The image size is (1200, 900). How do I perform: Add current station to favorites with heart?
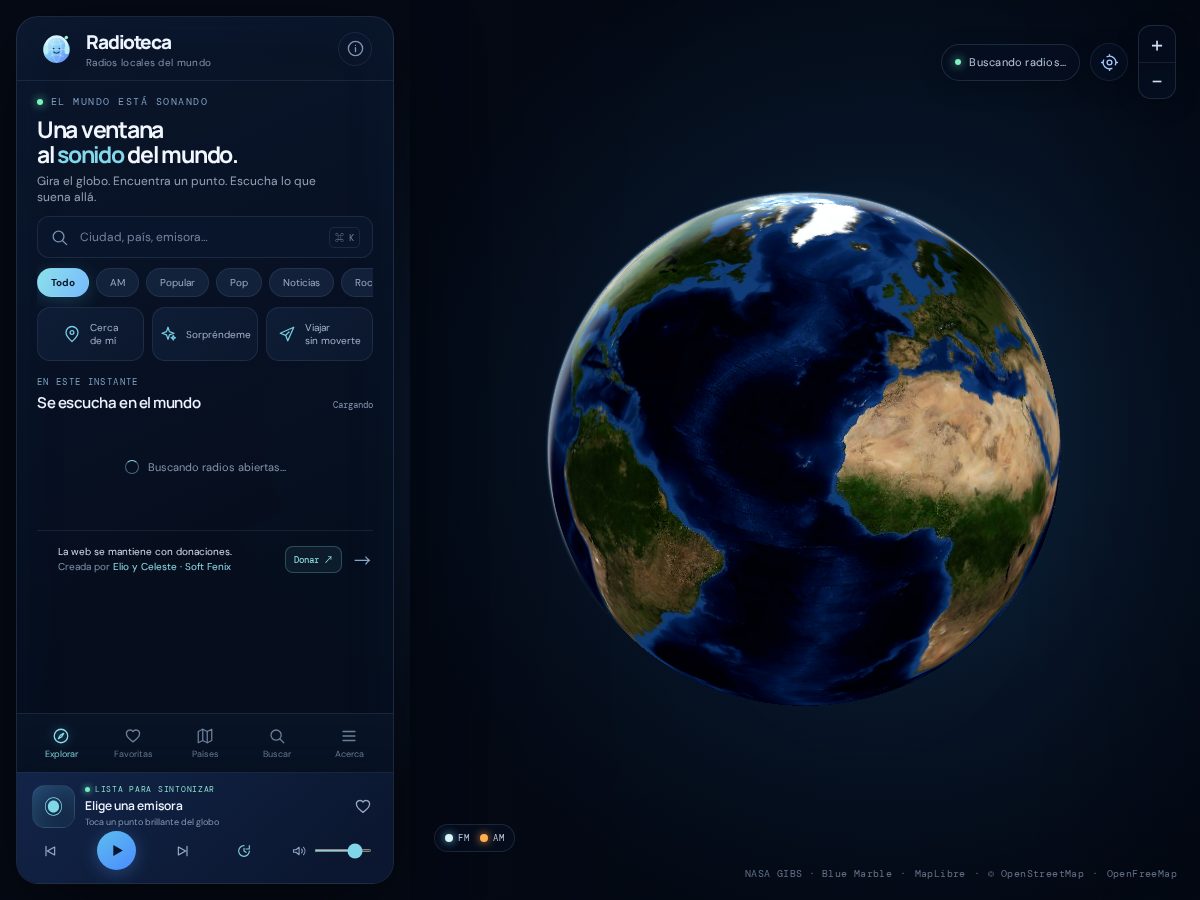click(363, 806)
